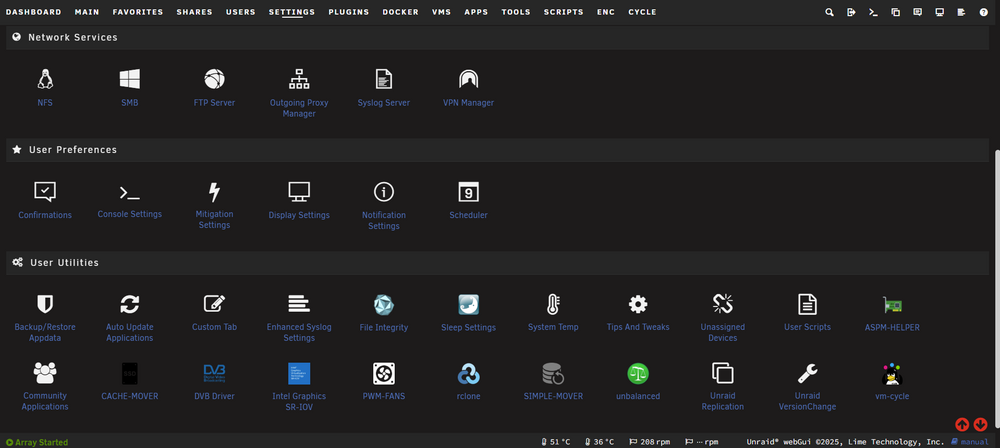Open Sleep Settings
This screenshot has width=1000, height=448.
click(468, 313)
